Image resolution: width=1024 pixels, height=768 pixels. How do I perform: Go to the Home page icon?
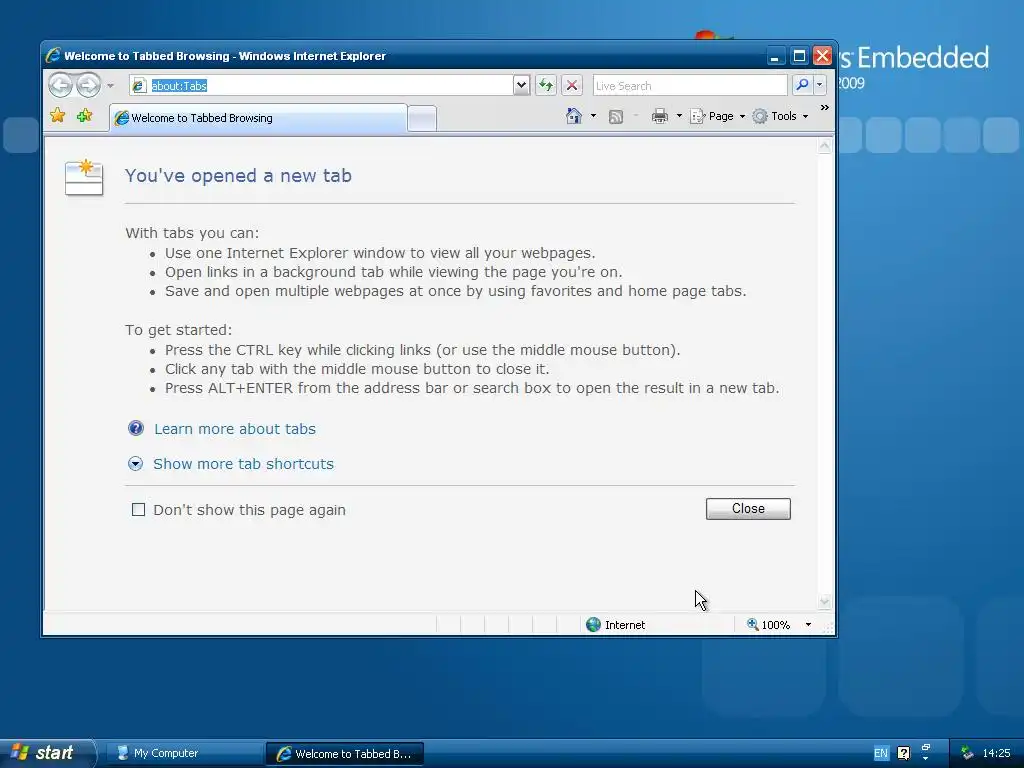pyautogui.click(x=573, y=116)
